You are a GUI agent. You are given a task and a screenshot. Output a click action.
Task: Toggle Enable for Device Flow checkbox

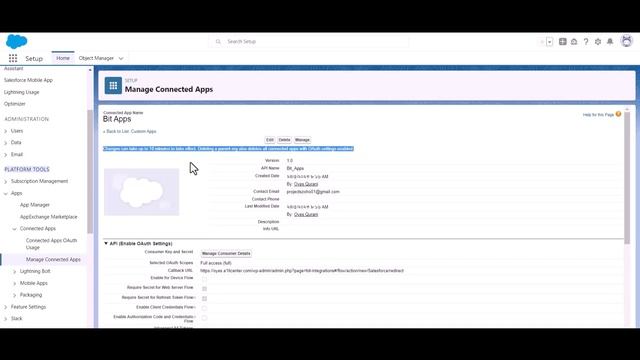coord(204,279)
